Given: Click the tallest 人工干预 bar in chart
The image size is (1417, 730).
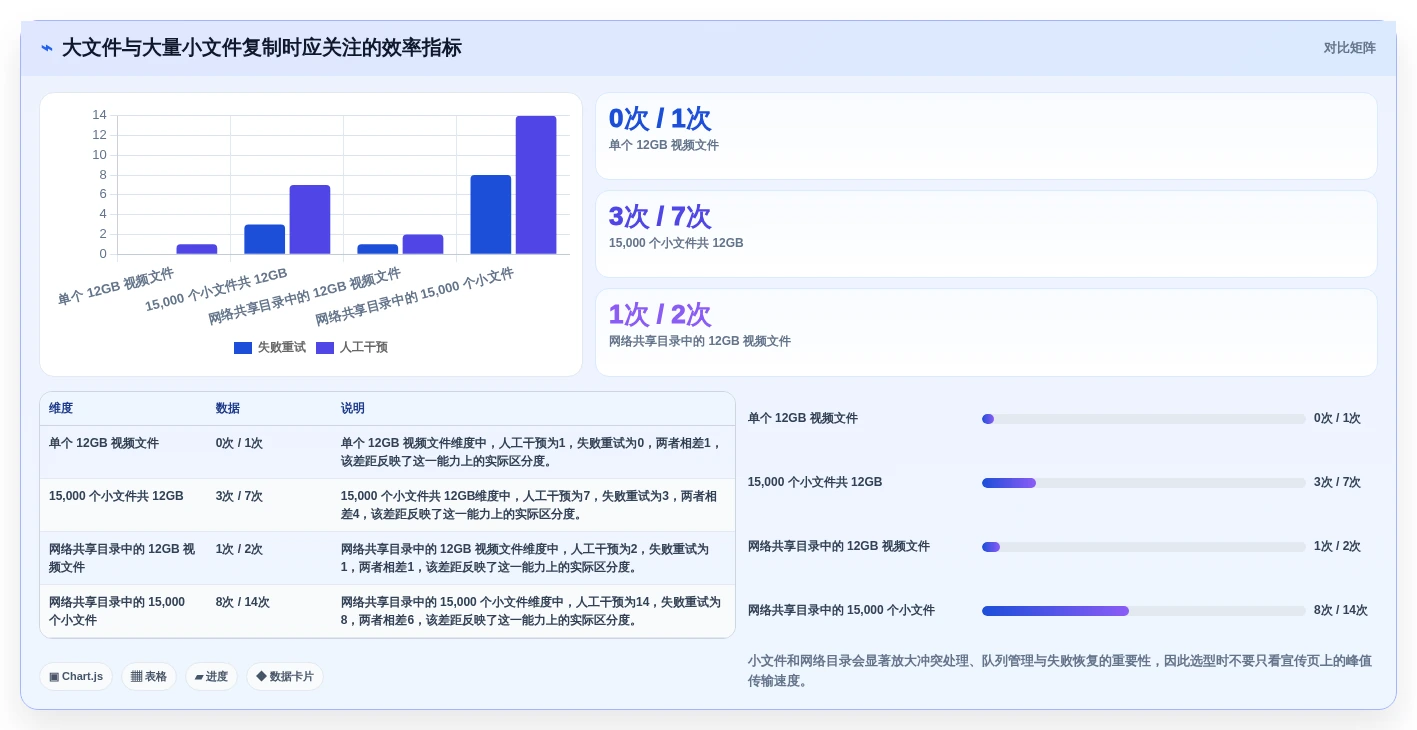Looking at the screenshot, I should point(536,185).
